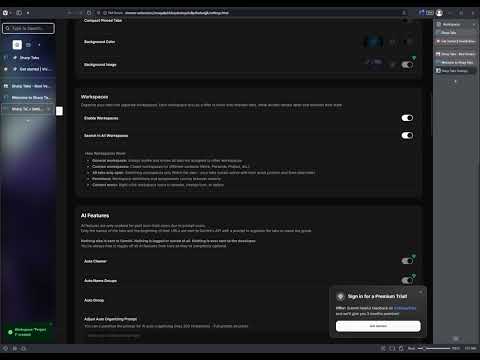This screenshot has width=480, height=360.
Task: Toggle the Auto Name Groups switch
Action: coord(407,280)
